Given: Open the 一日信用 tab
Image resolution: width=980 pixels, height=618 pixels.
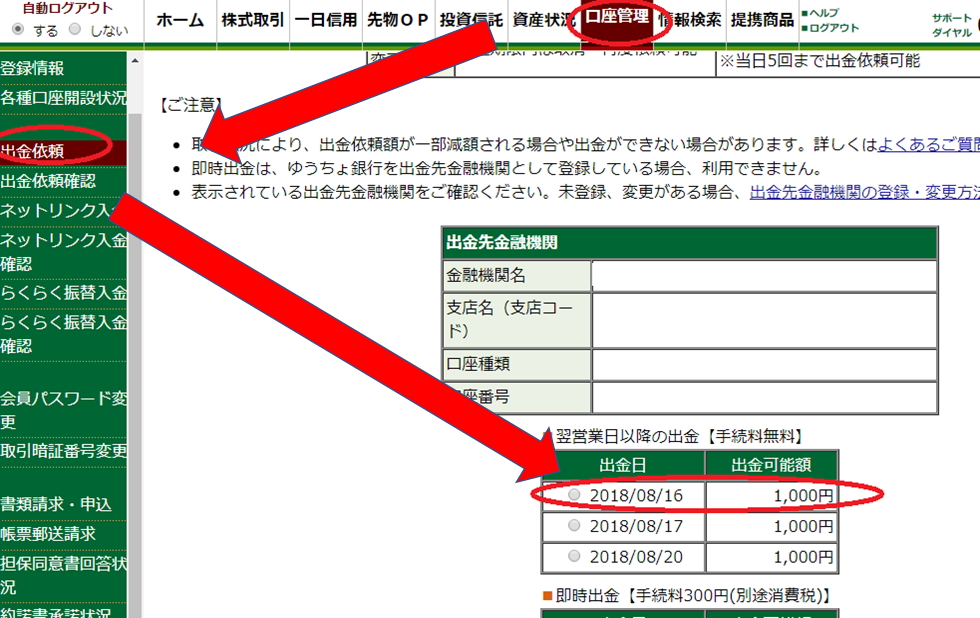Looking at the screenshot, I should pos(326,21).
